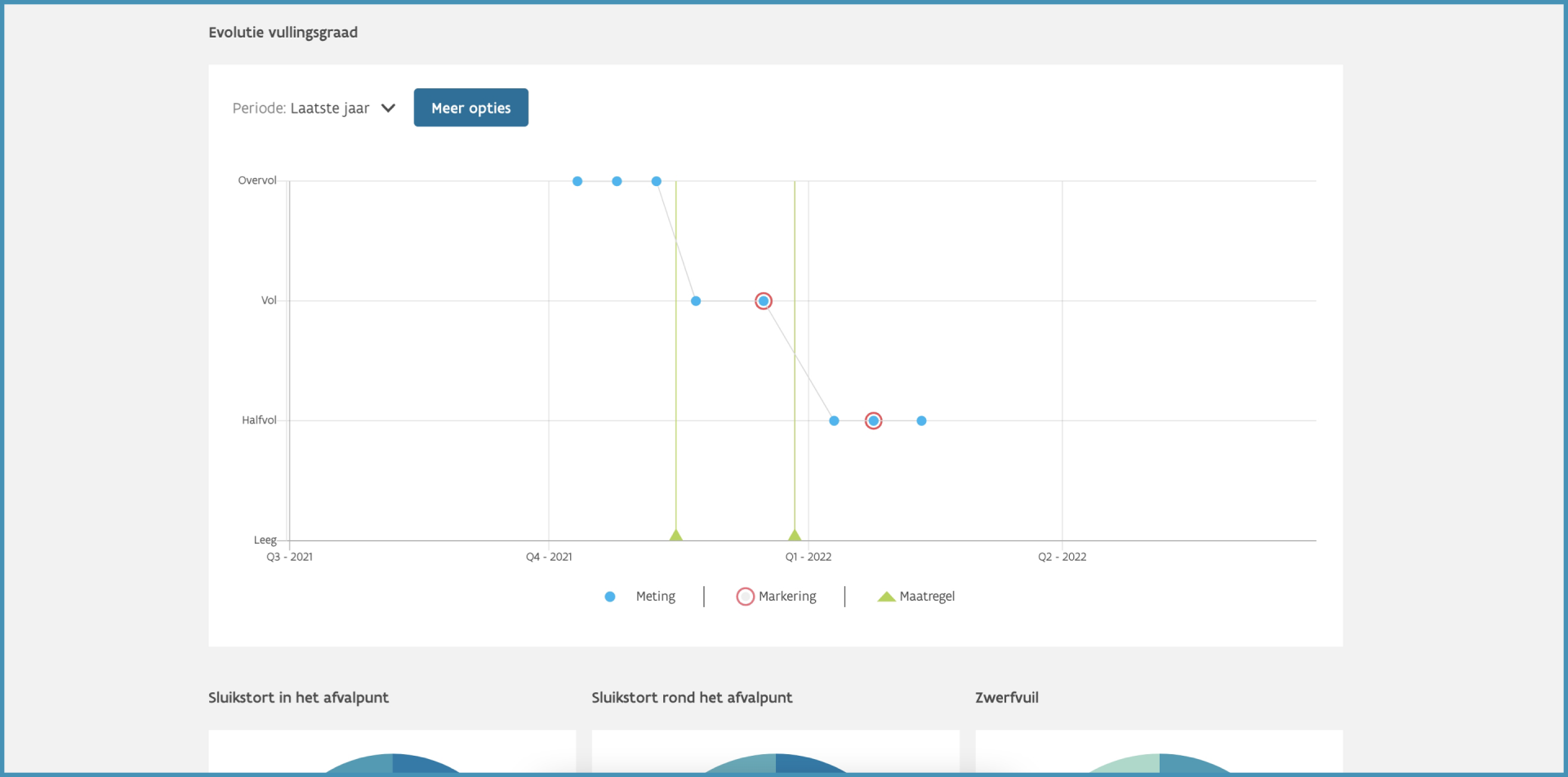
Task: Open the Periode Laatste jaar dropdown
Action: [314, 108]
